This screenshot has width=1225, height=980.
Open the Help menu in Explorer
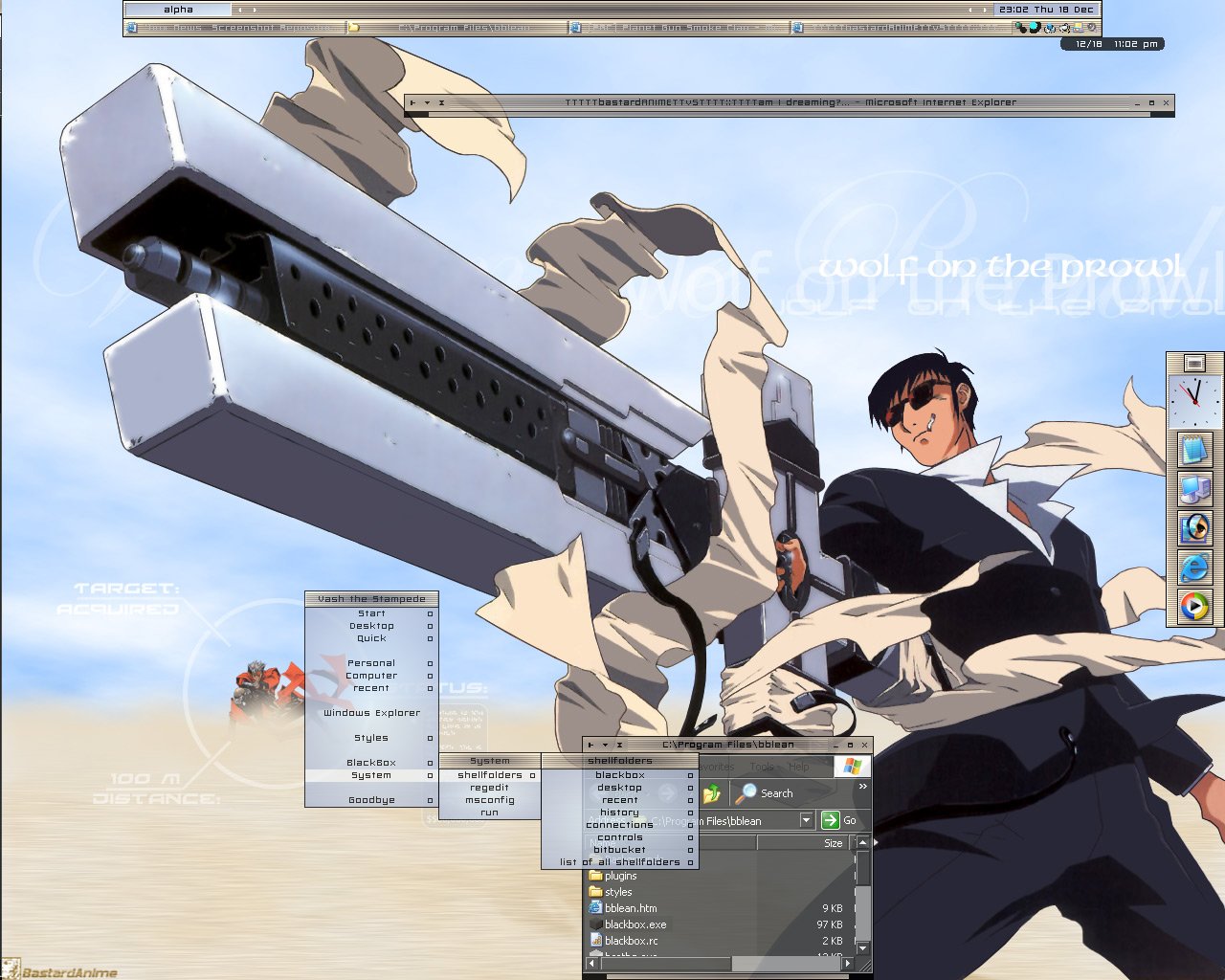(x=799, y=767)
